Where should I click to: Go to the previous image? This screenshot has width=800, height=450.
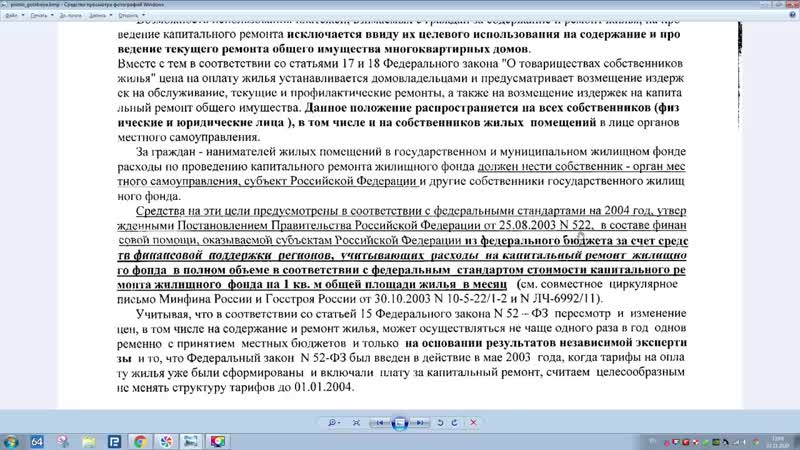[x=380, y=422]
